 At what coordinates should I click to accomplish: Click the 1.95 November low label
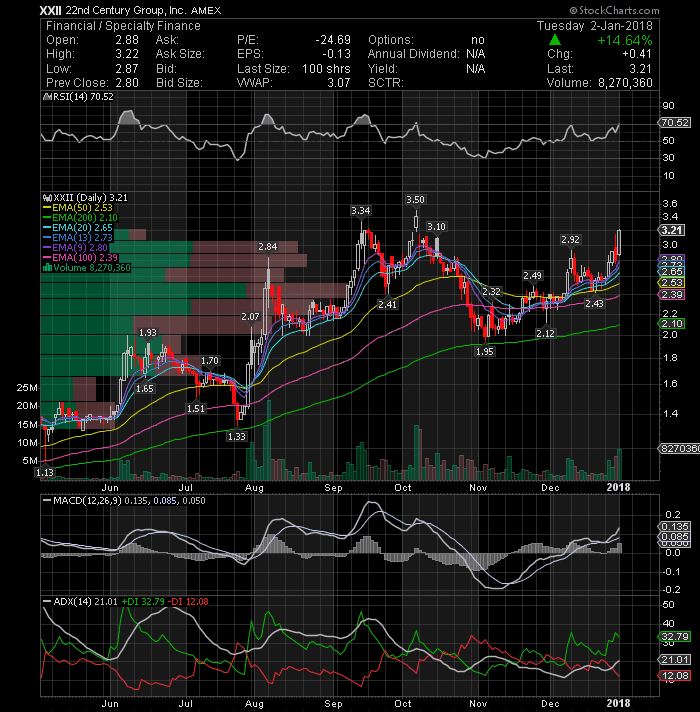tap(485, 351)
